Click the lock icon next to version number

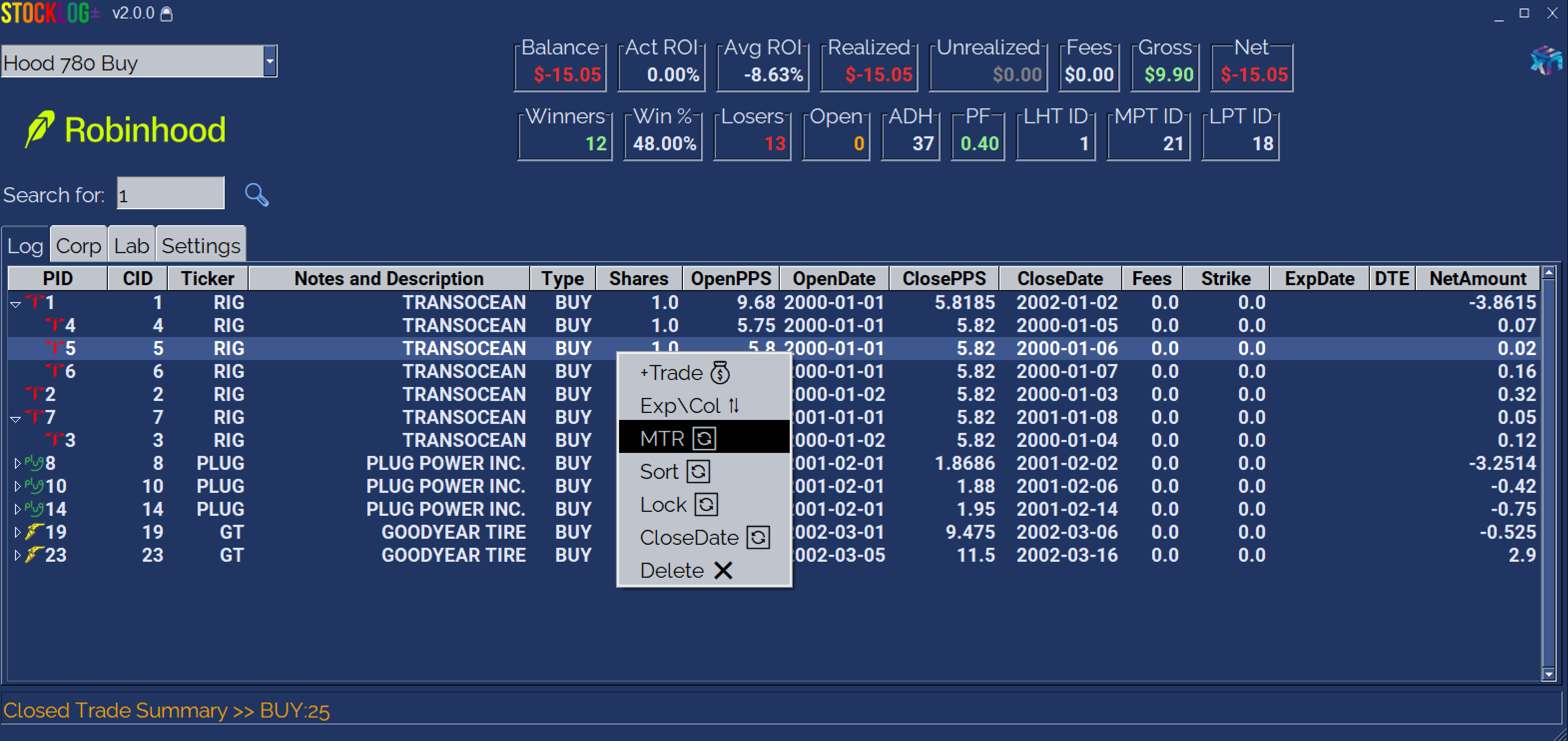coord(166,14)
